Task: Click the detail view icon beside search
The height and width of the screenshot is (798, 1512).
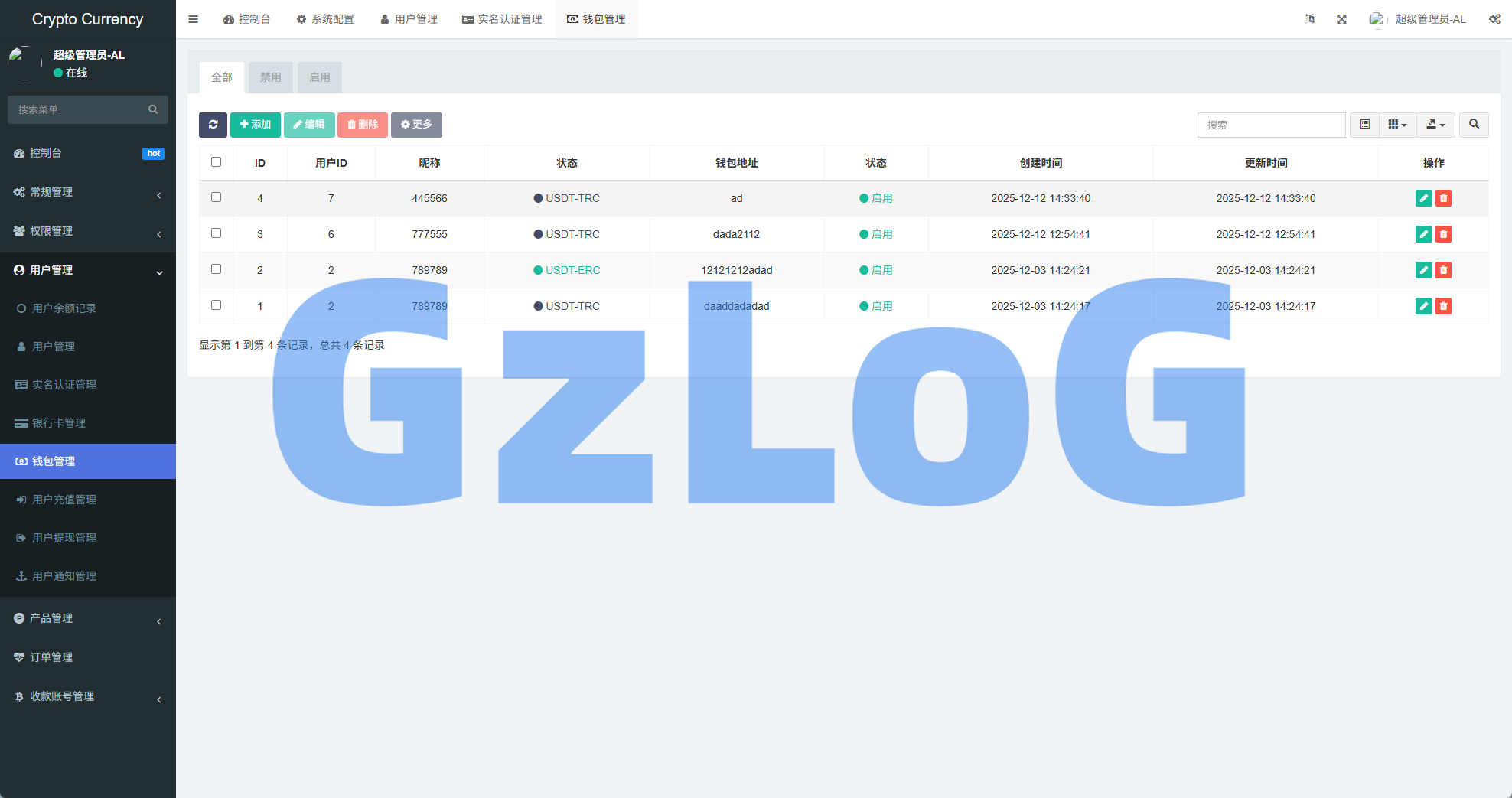Action: 1364,125
